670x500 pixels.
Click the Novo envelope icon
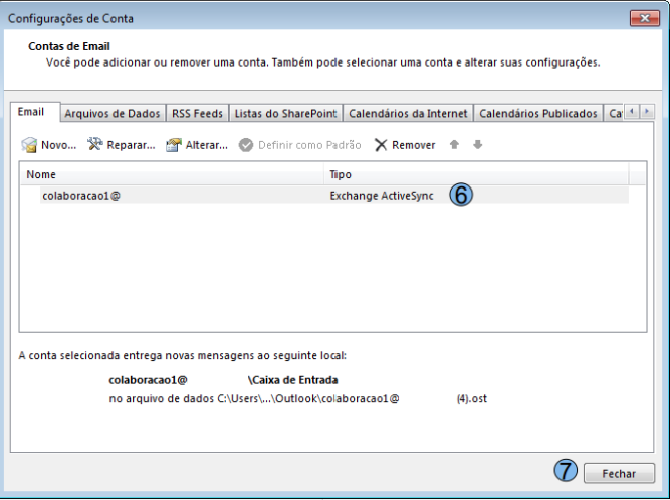[x=30, y=145]
